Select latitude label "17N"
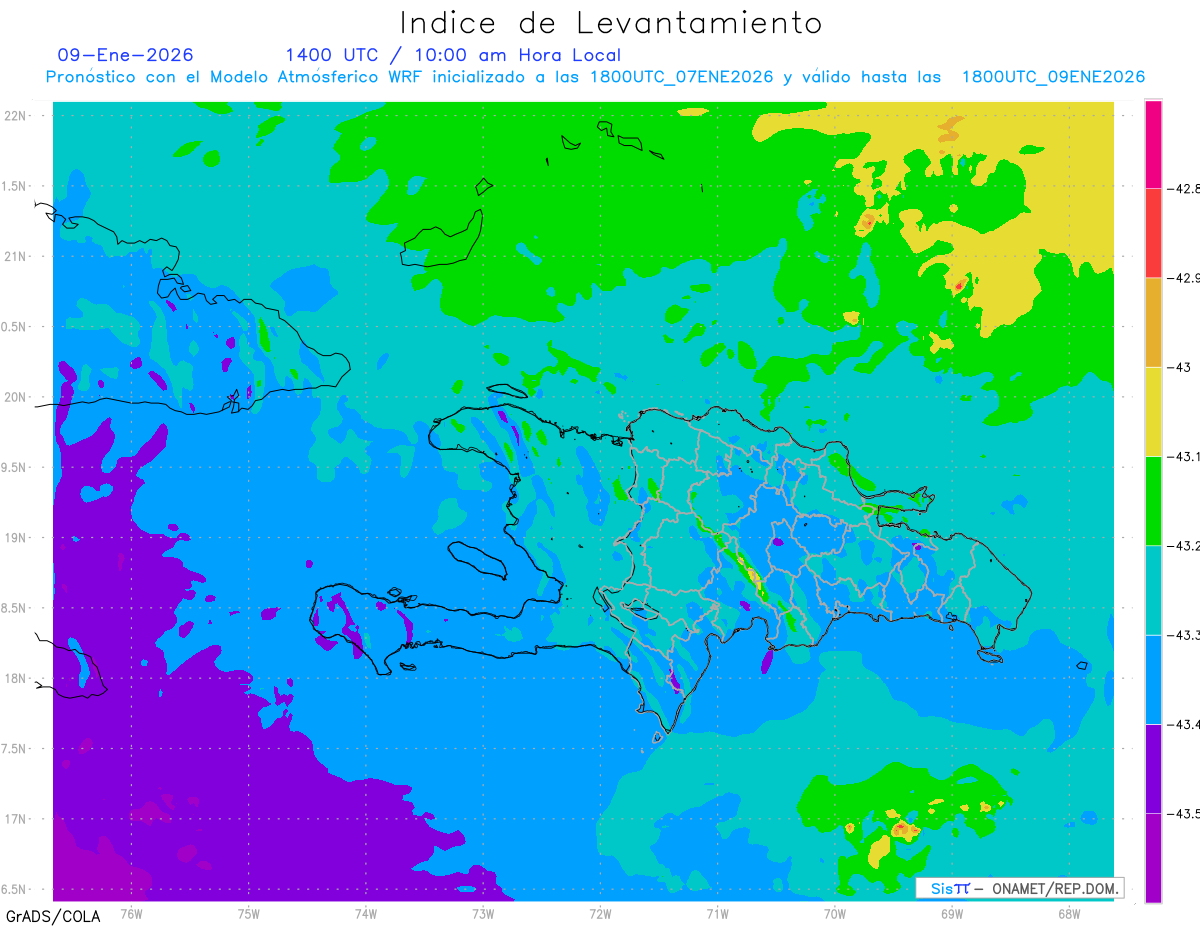 click(16, 819)
